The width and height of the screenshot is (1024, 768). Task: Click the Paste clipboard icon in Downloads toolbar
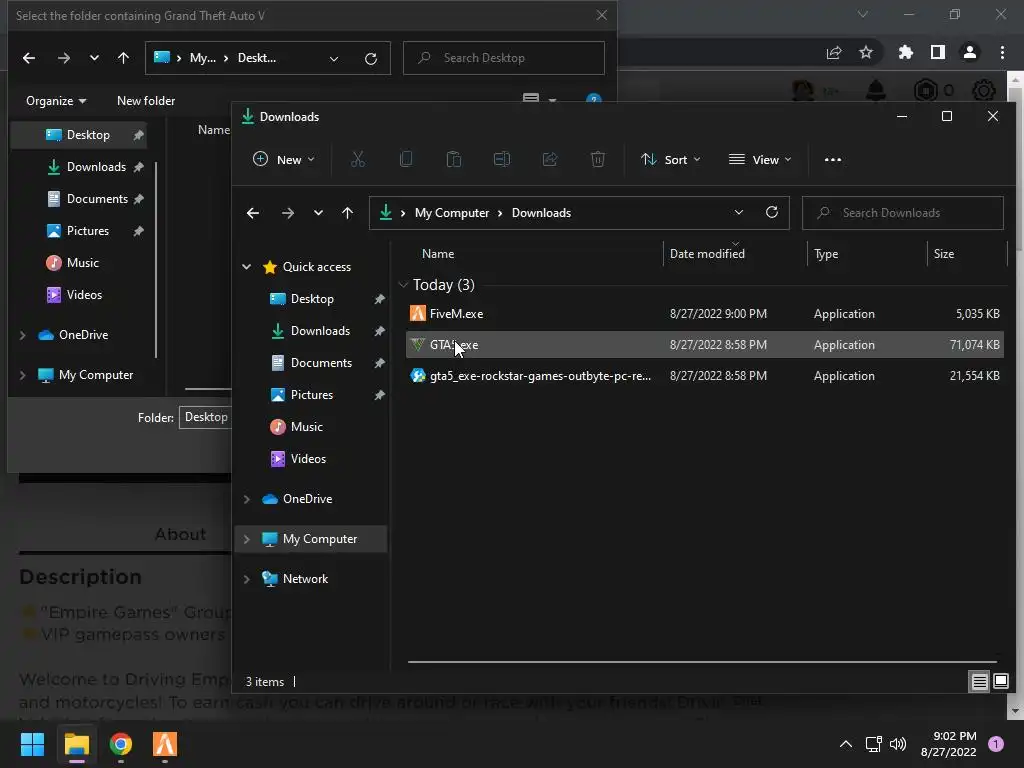[454, 159]
